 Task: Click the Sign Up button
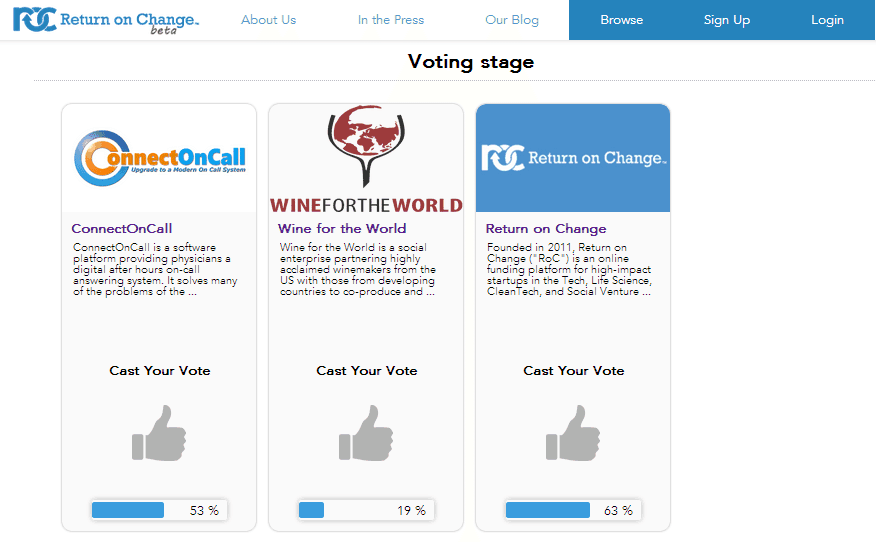(726, 20)
